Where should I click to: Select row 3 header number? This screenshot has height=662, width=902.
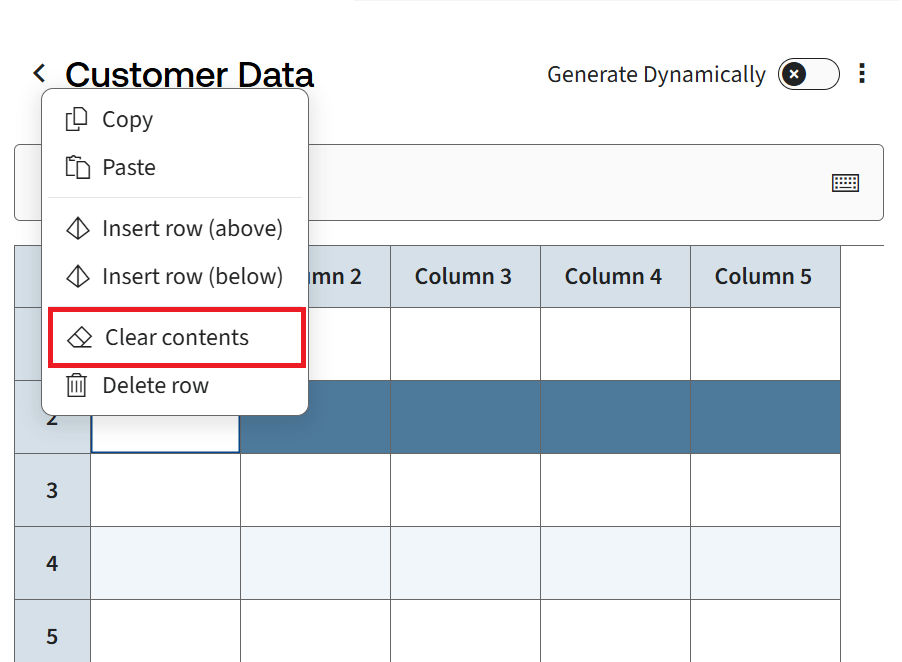pos(52,490)
